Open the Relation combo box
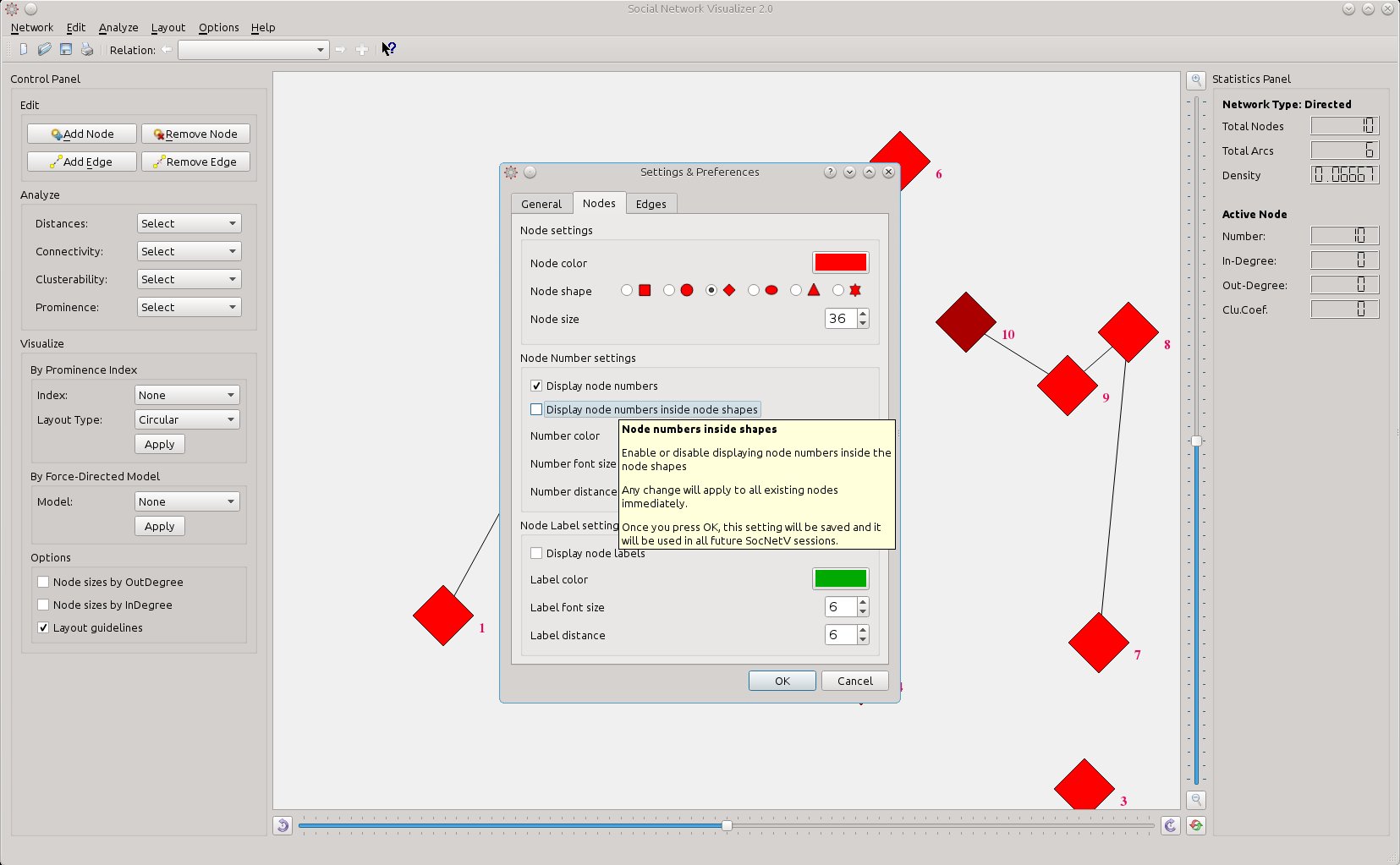 253,50
